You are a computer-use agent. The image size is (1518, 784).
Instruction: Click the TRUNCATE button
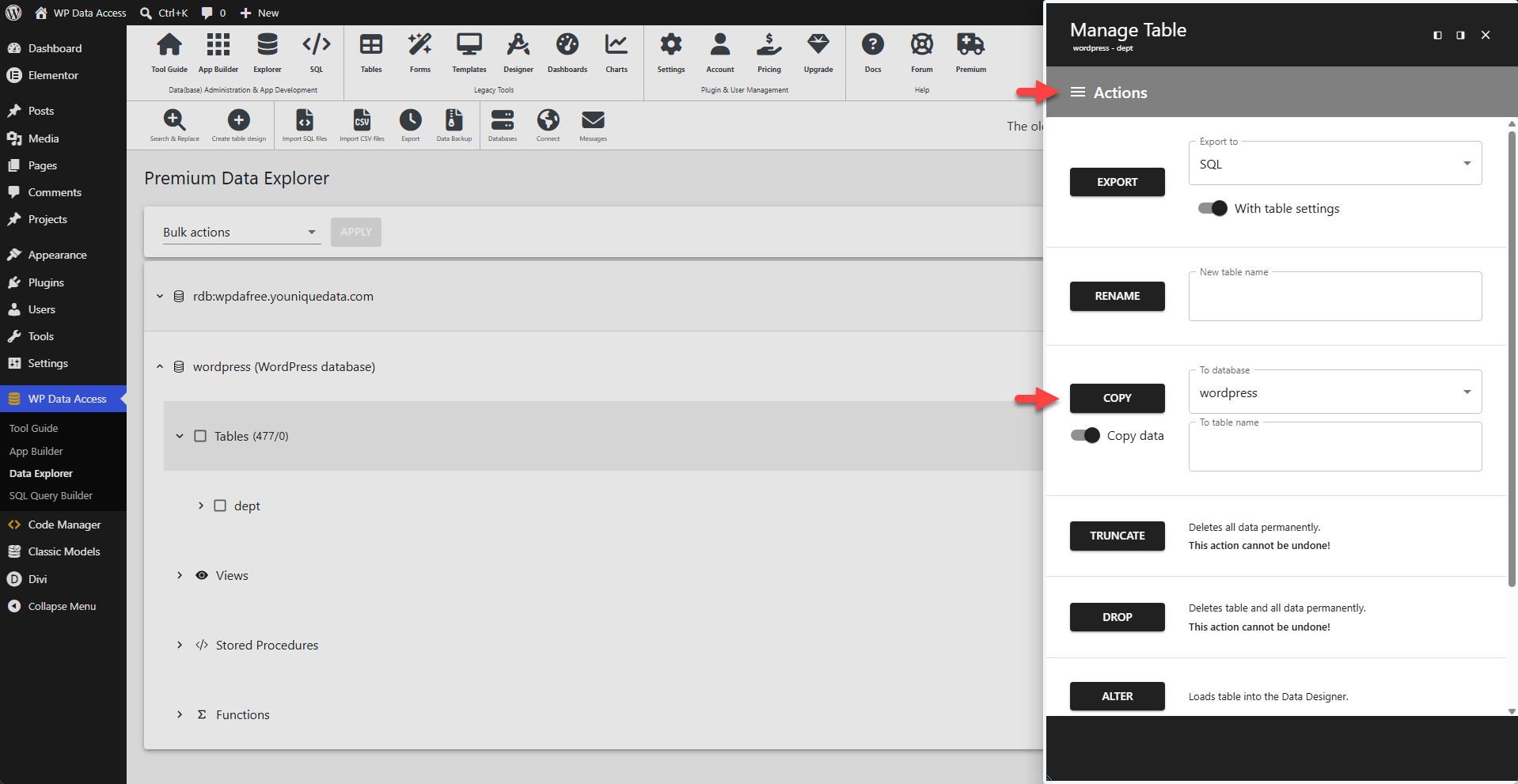coord(1117,536)
